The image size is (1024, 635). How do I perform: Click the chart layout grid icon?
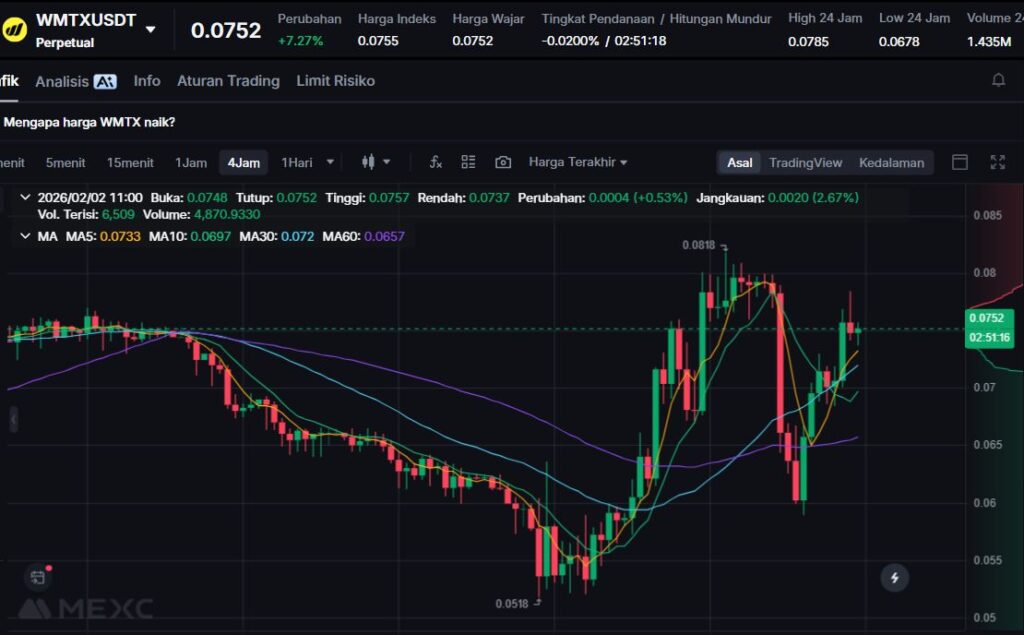tap(468, 162)
